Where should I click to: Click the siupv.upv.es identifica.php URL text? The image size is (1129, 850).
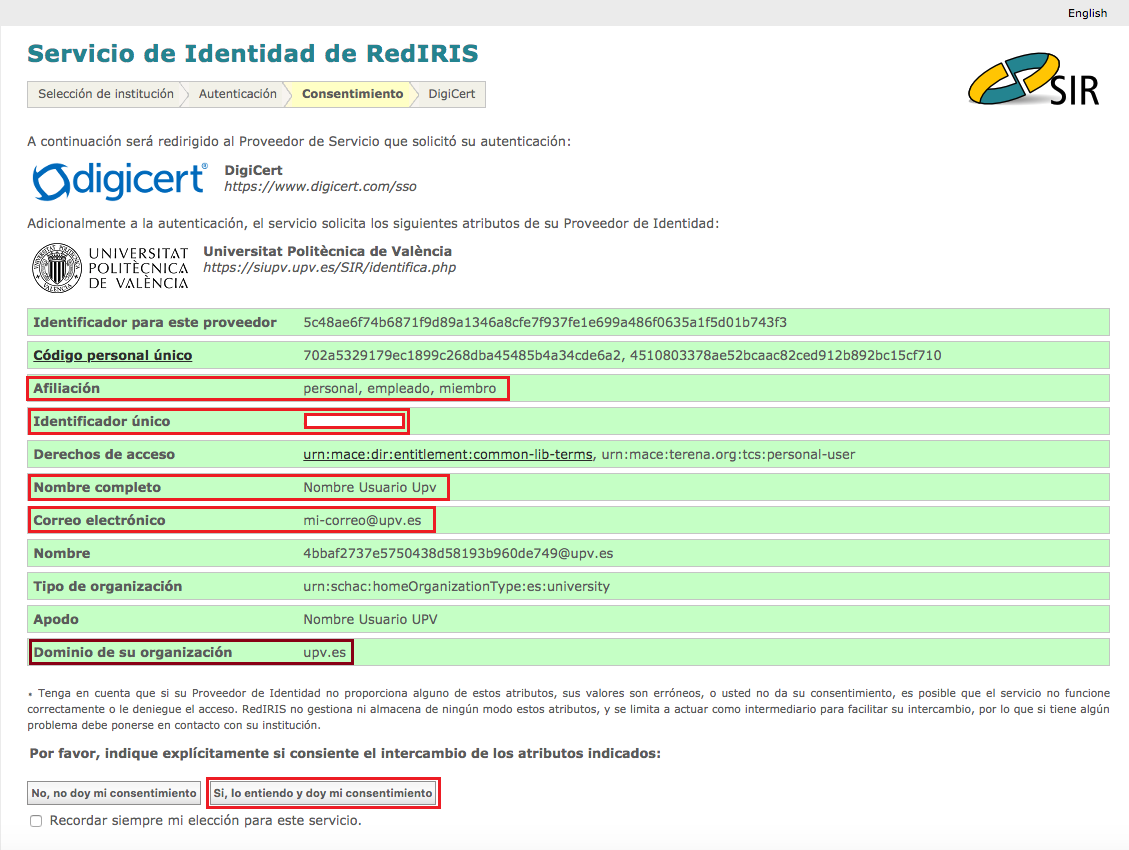click(x=329, y=268)
